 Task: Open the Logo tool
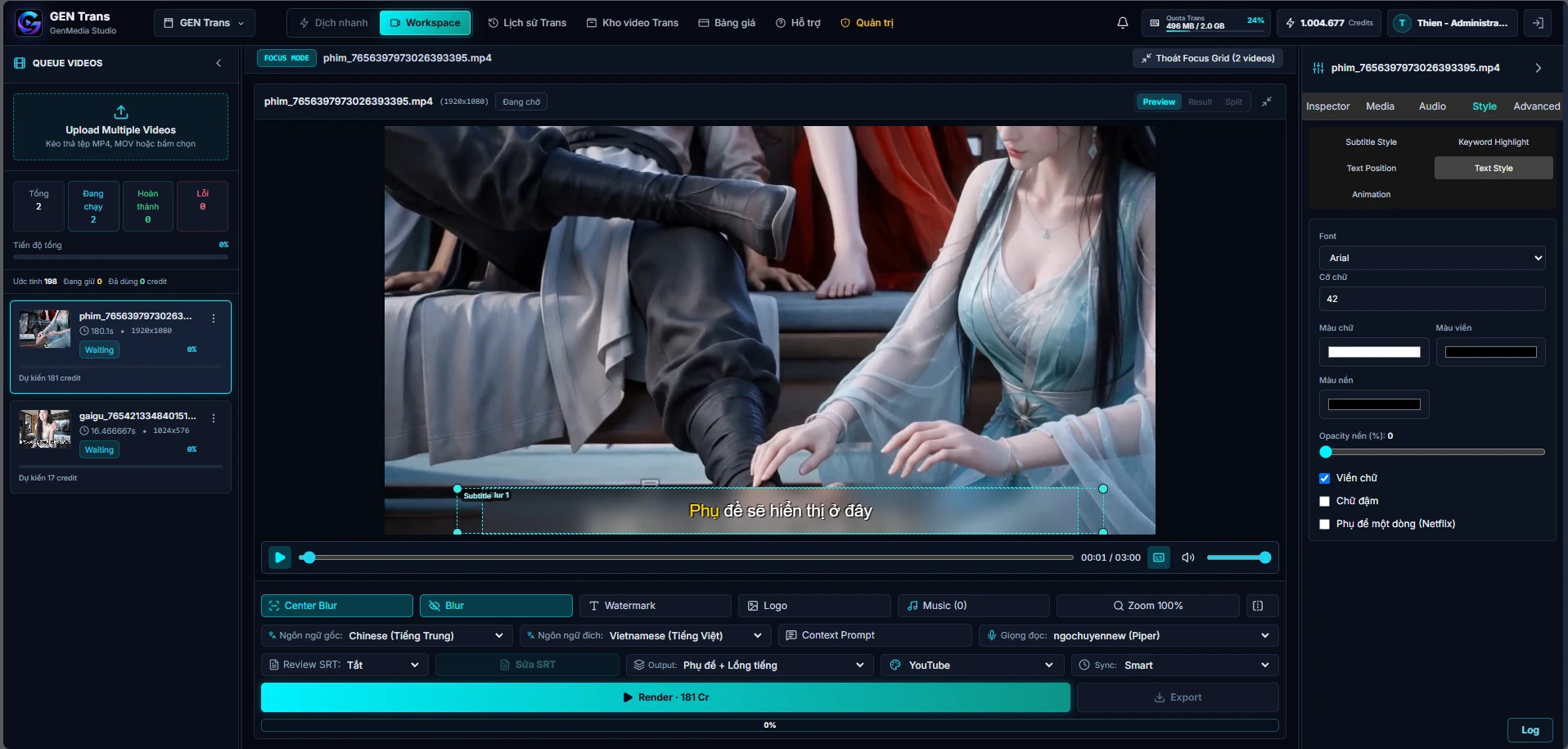point(814,606)
